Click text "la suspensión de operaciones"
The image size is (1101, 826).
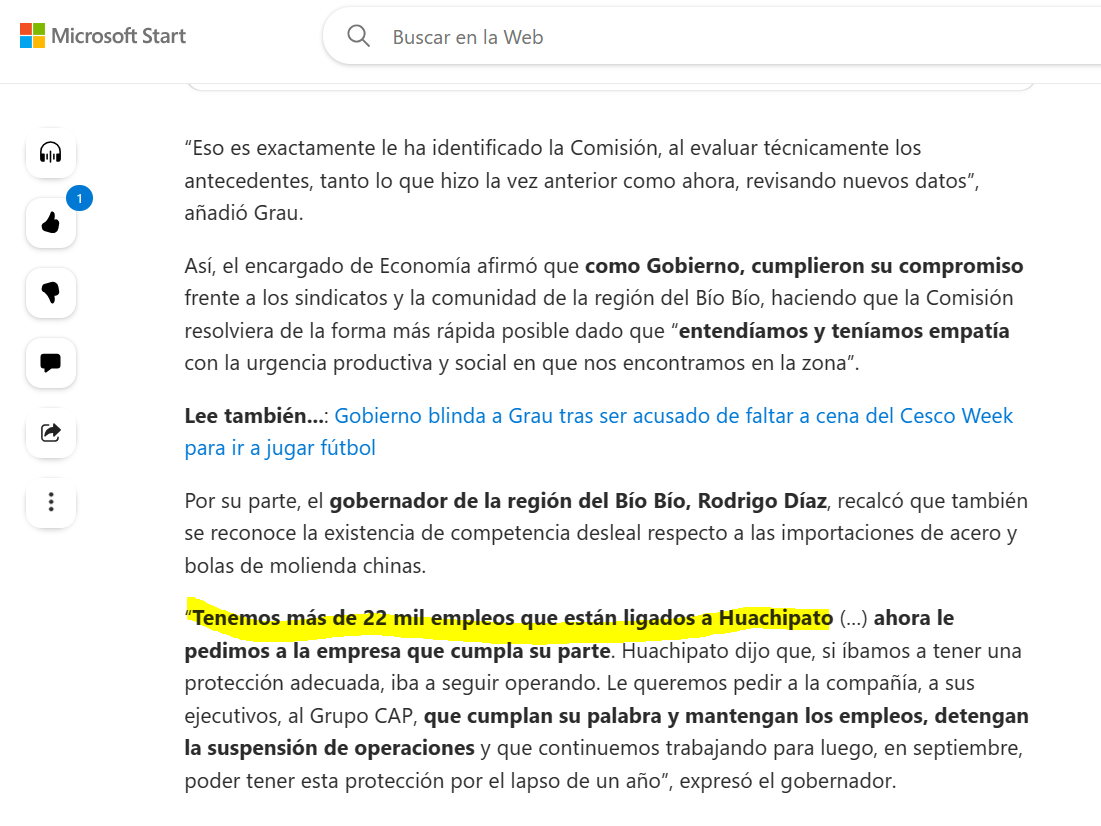coord(329,748)
